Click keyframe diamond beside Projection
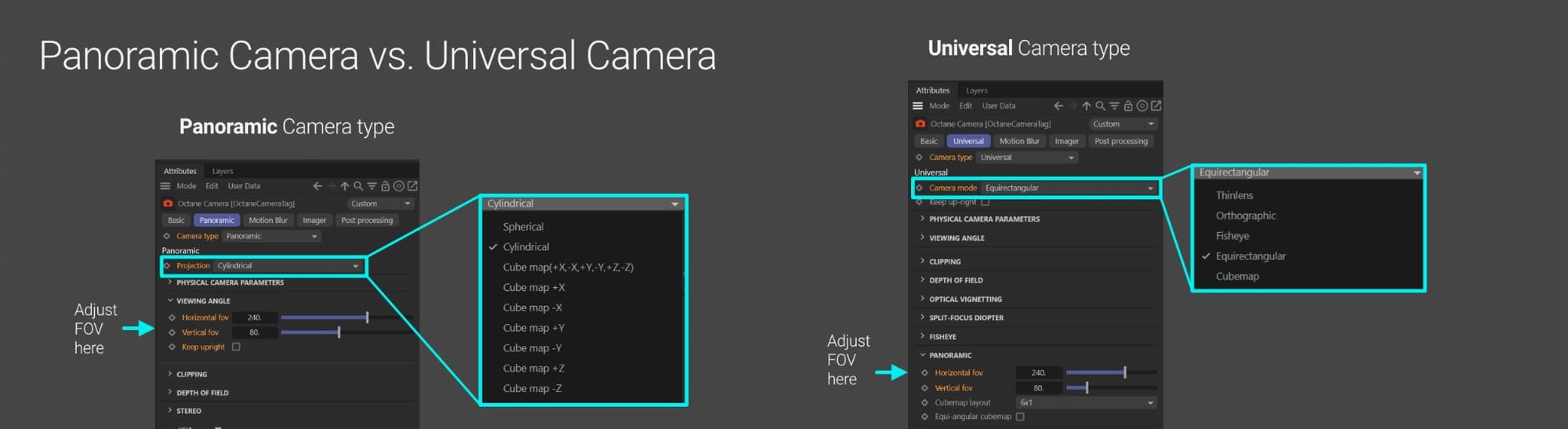Image resolution: width=1568 pixels, height=429 pixels. (x=166, y=266)
